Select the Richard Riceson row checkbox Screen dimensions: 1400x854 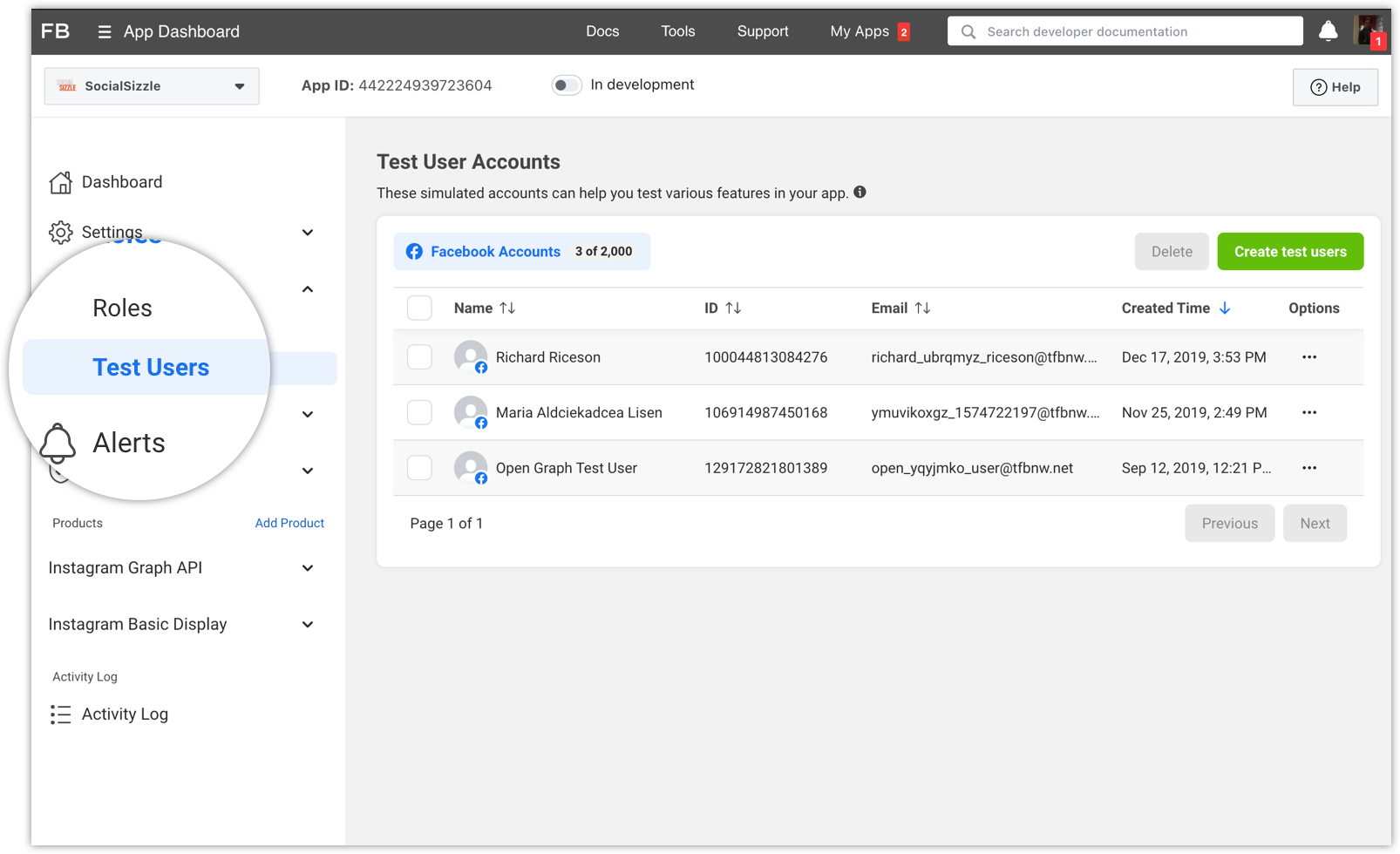419,357
